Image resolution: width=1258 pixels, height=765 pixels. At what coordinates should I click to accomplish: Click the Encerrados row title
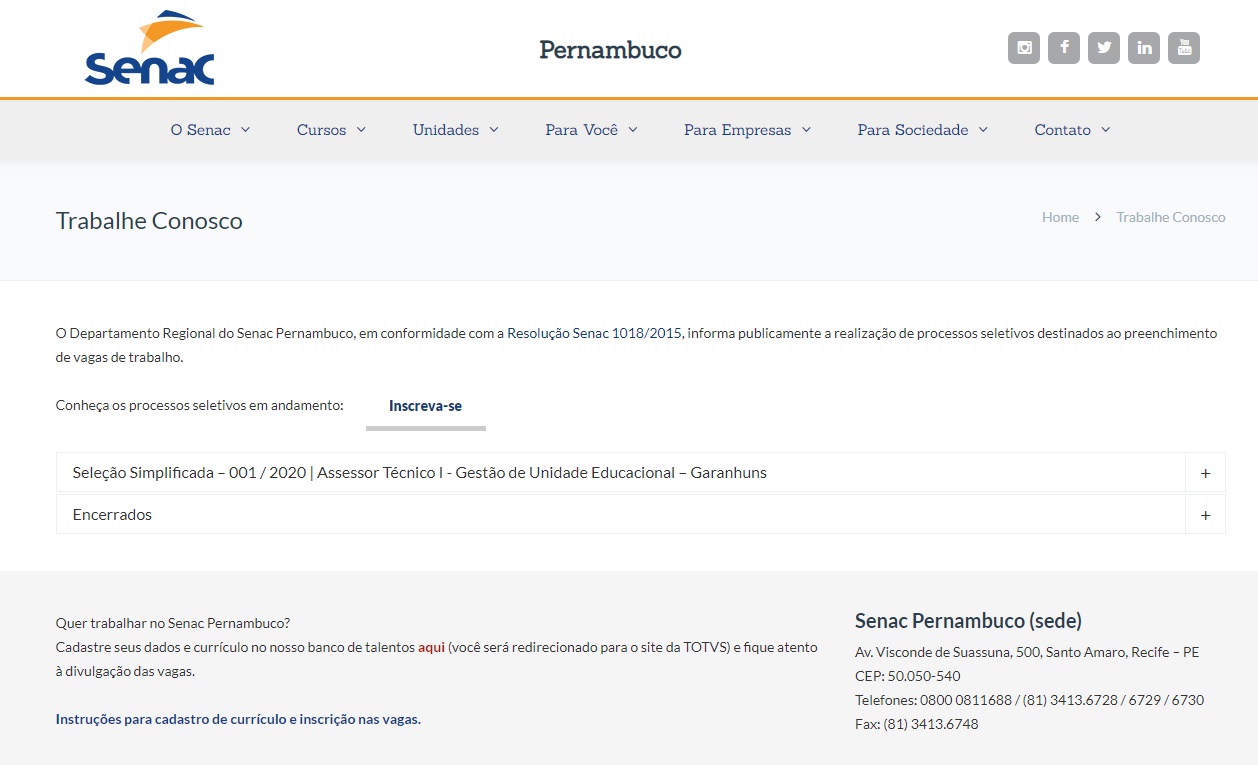pyautogui.click(x=112, y=515)
